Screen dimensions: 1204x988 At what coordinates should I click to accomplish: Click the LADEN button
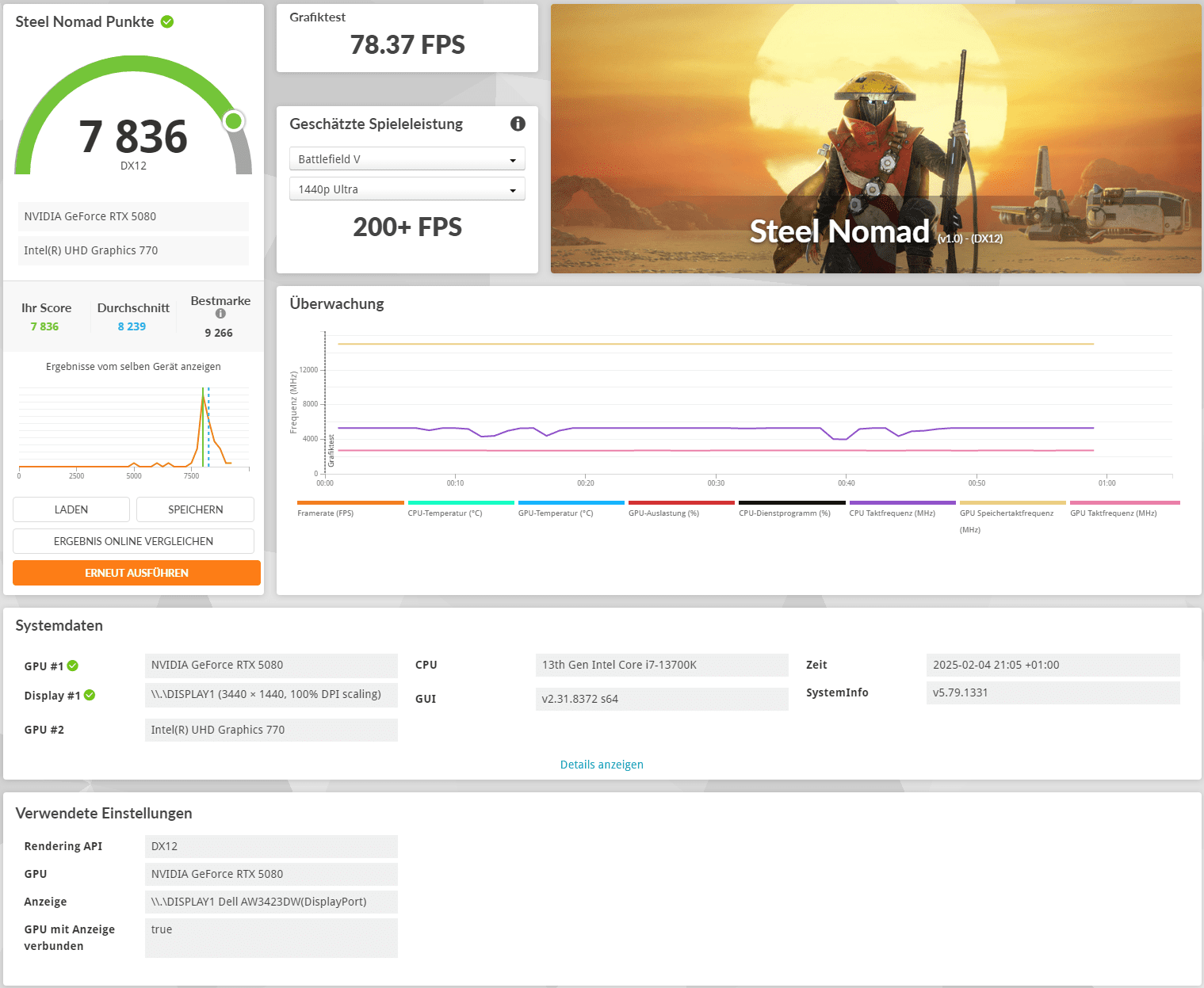click(71, 509)
